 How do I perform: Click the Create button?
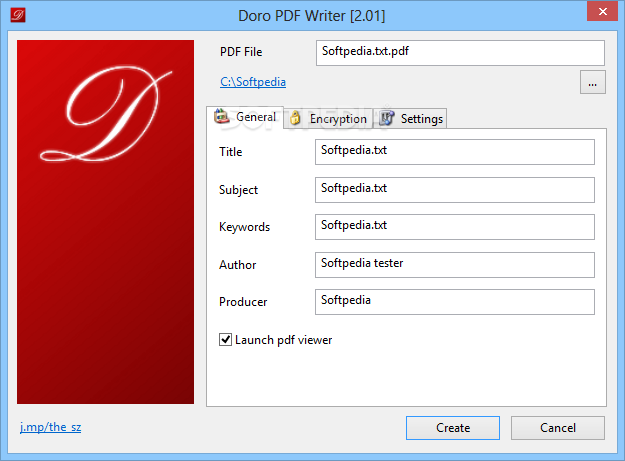(453, 428)
